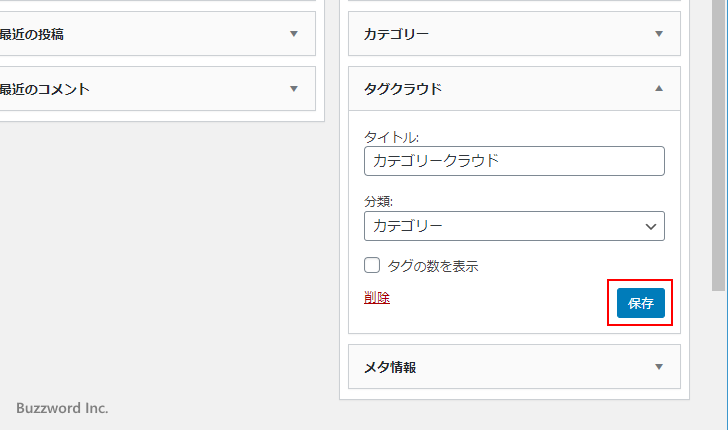This screenshot has height=430, width=728.
Task: Collapse タグクラウド using its up arrow
Action: click(658, 89)
